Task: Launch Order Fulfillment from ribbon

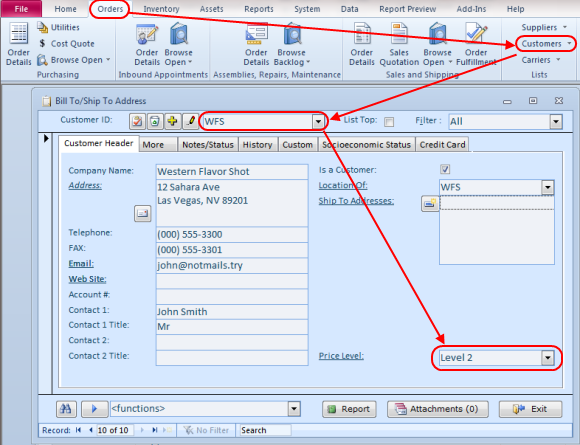Action: pos(476,44)
